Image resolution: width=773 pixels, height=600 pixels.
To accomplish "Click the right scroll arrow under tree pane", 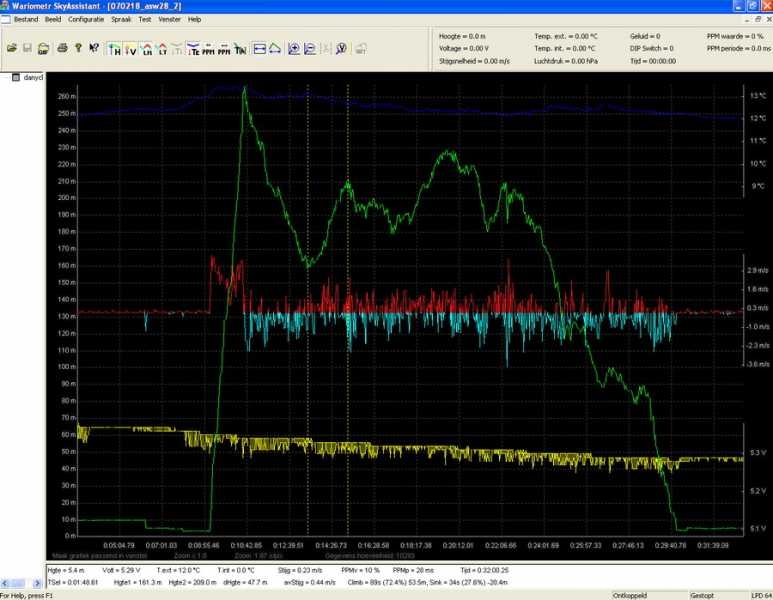I will tap(36, 583).
